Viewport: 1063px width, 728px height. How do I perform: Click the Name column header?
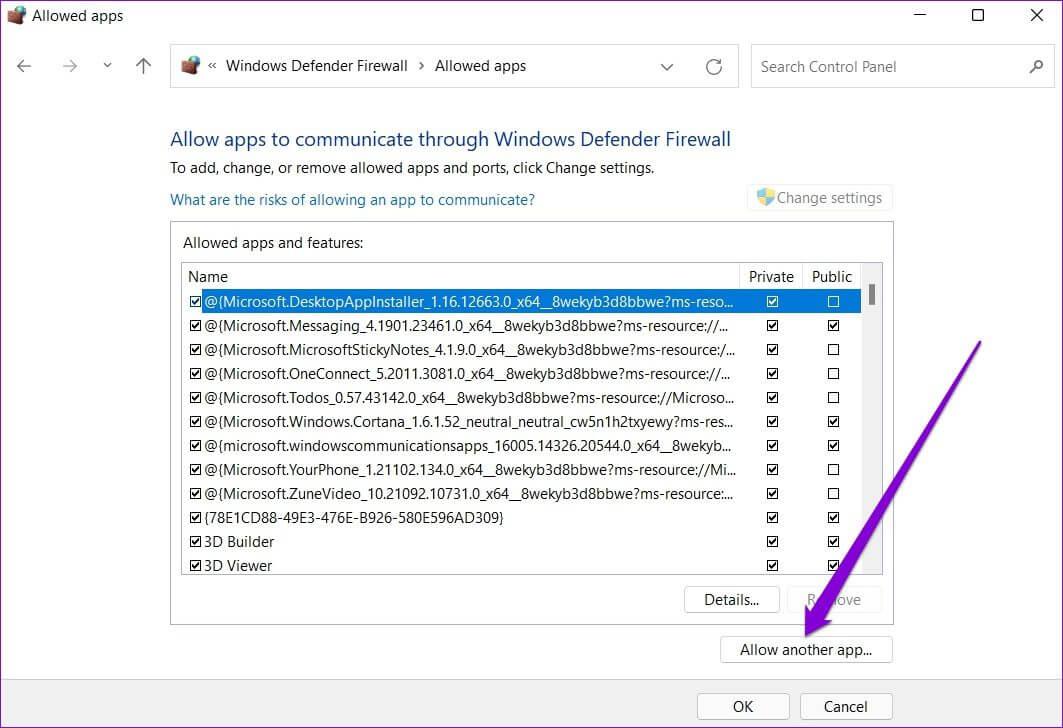(461, 277)
